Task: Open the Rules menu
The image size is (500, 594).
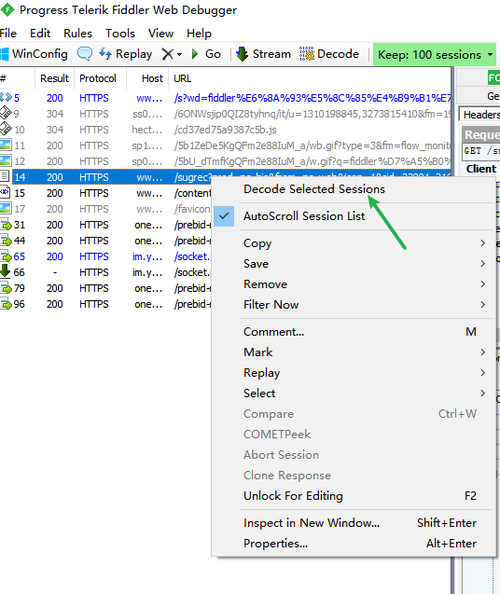Action: point(78,33)
